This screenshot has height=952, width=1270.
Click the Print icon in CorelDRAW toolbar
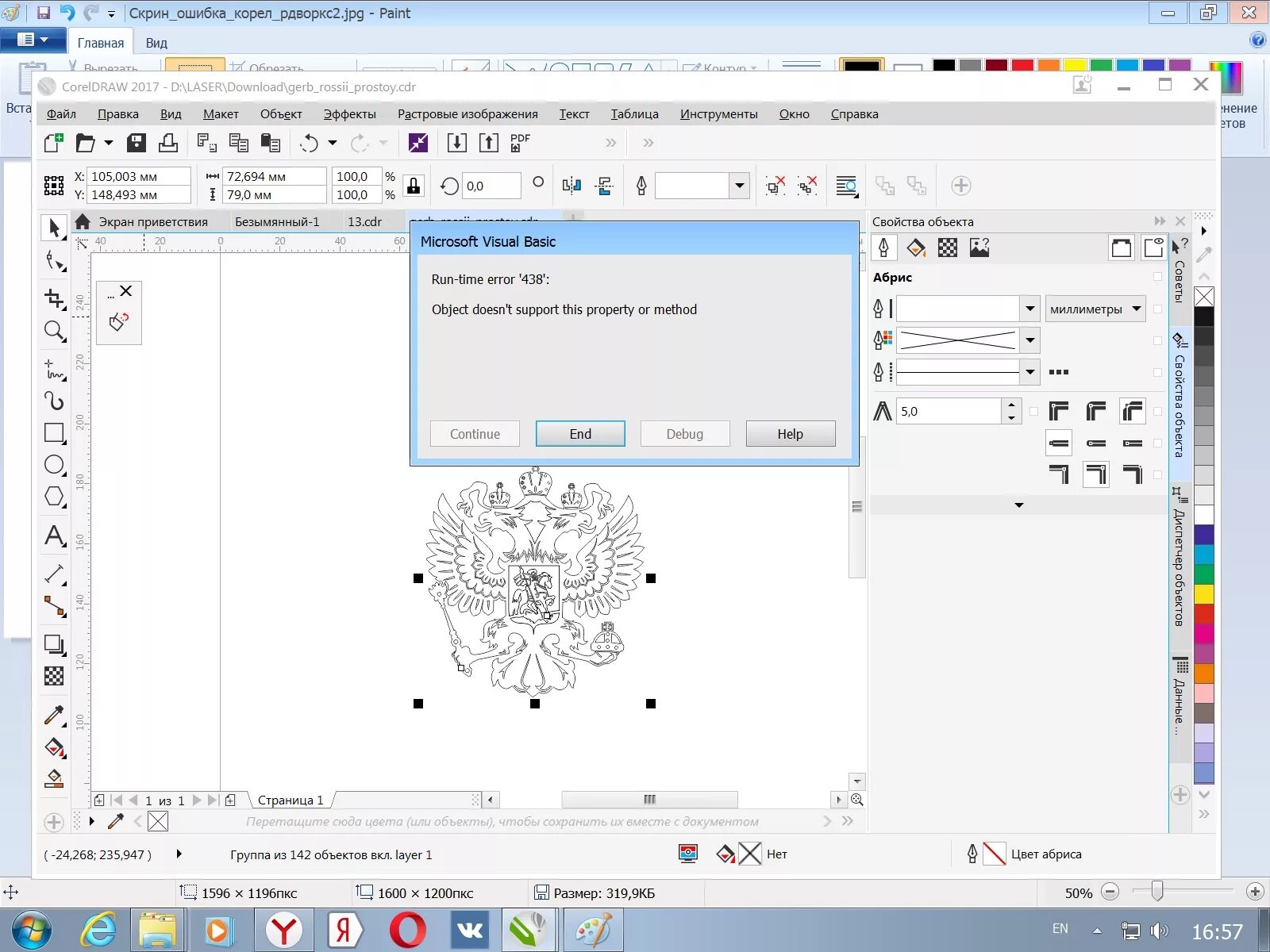tap(168, 143)
